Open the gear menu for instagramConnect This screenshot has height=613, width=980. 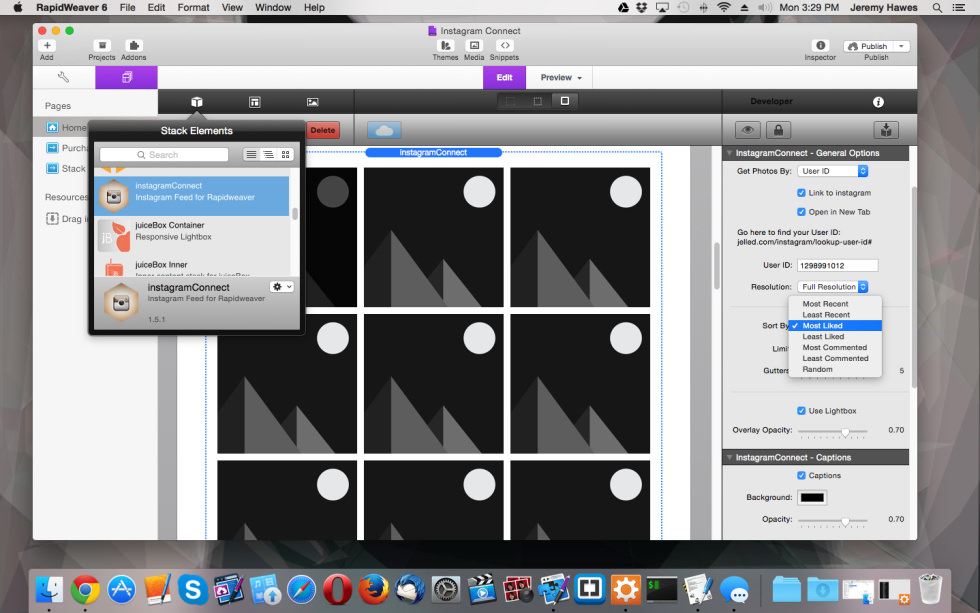coord(282,286)
